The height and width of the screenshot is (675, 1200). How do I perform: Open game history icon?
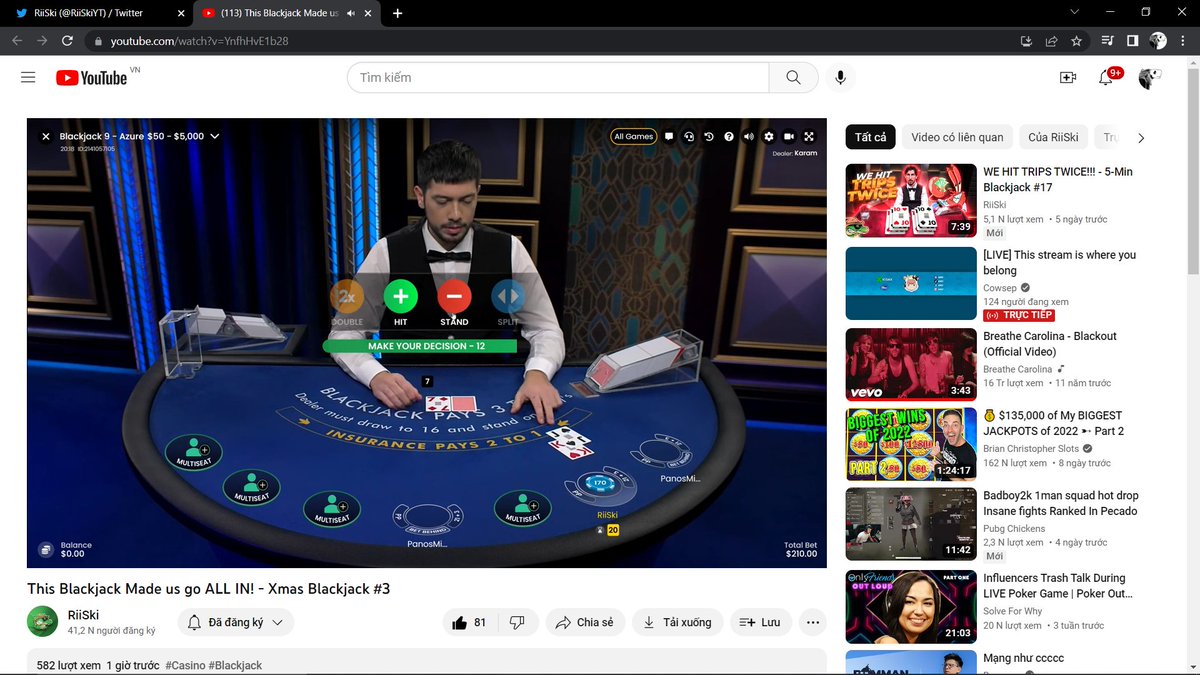[709, 136]
